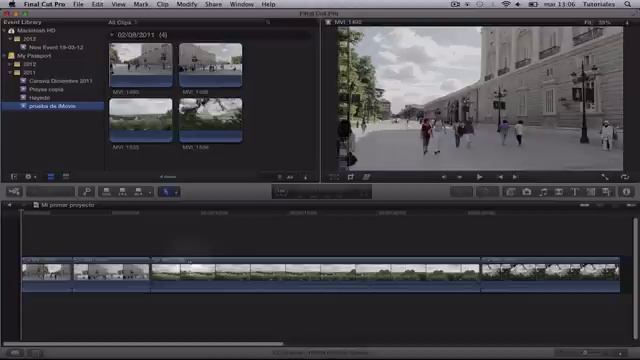Viewport: 640px width, 360px height.
Task: Open the Project Library button at bottom left
Action: [15, 353]
